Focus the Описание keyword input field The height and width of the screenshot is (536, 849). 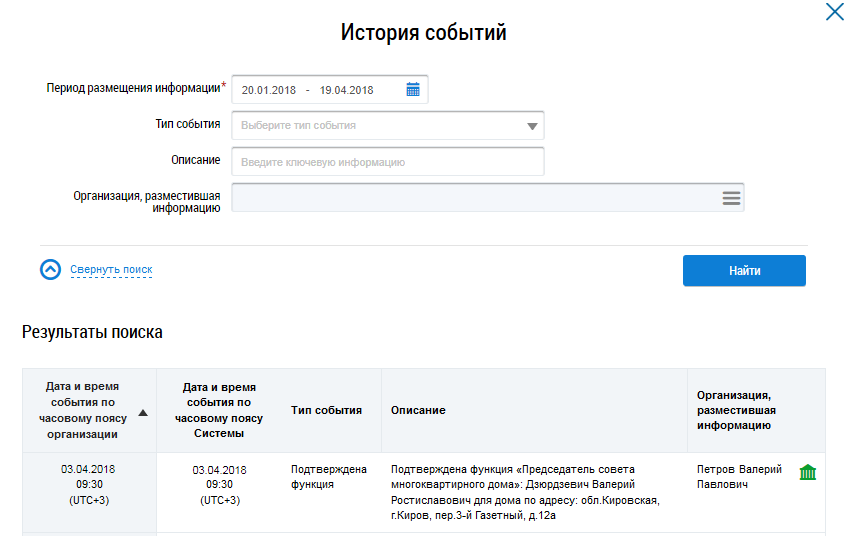point(387,162)
